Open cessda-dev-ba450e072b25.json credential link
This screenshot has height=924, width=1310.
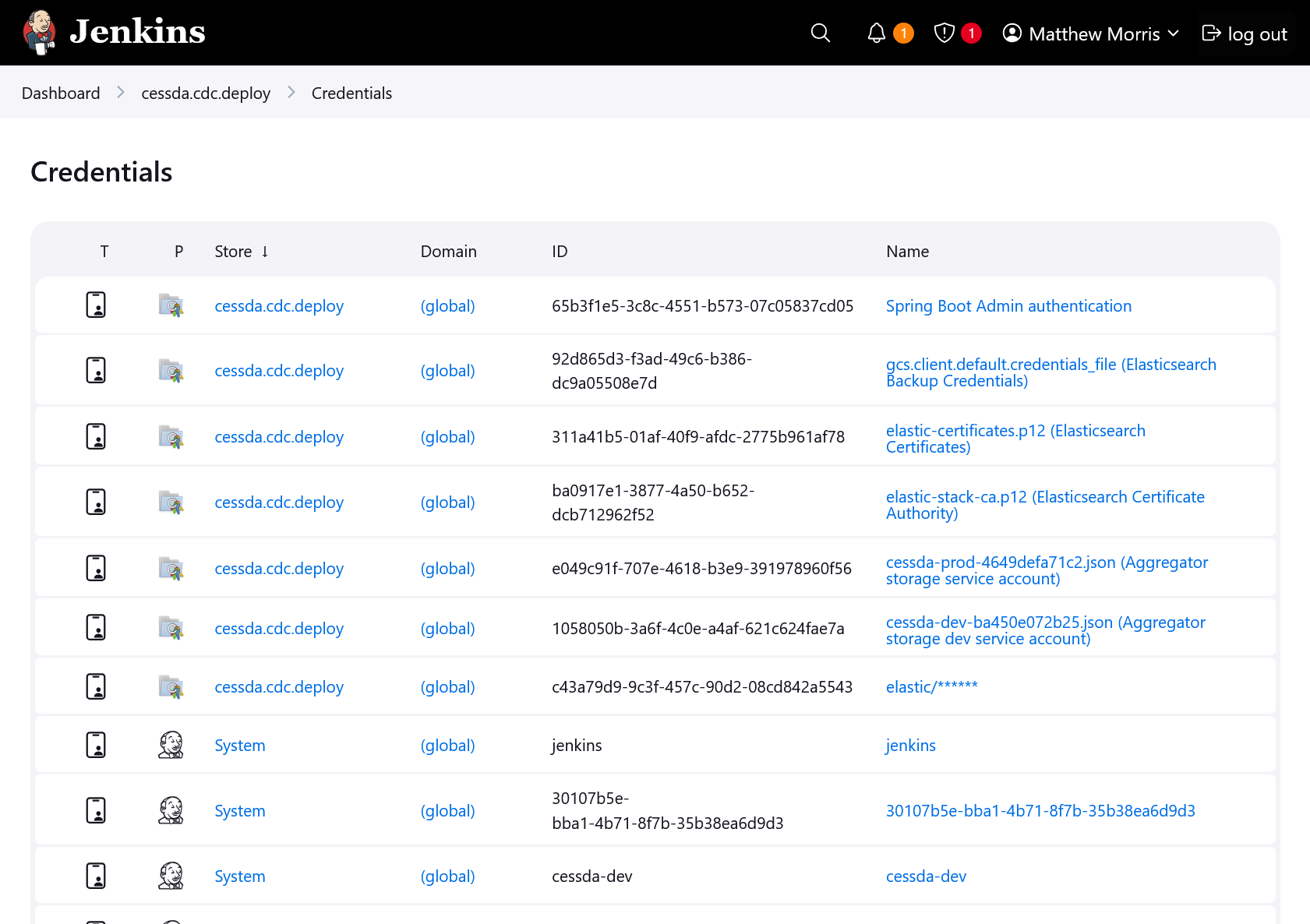tap(1045, 630)
